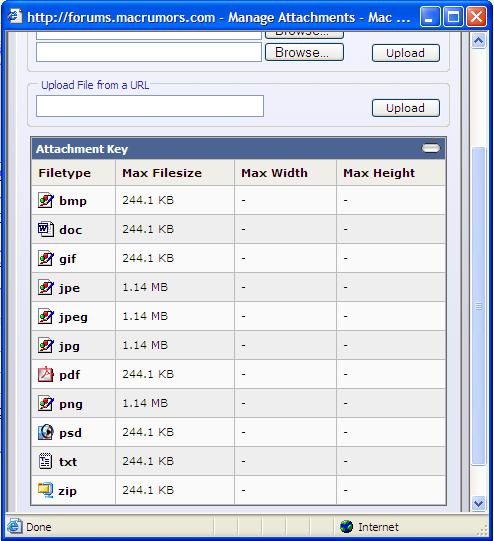Click the zip archive icon
This screenshot has height=541, width=494.
pyautogui.click(x=46, y=490)
